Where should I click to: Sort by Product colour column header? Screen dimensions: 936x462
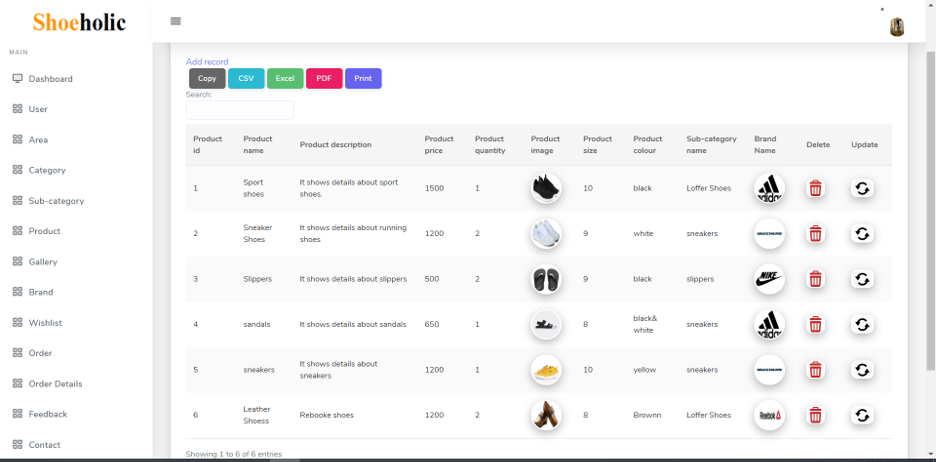tap(648, 144)
